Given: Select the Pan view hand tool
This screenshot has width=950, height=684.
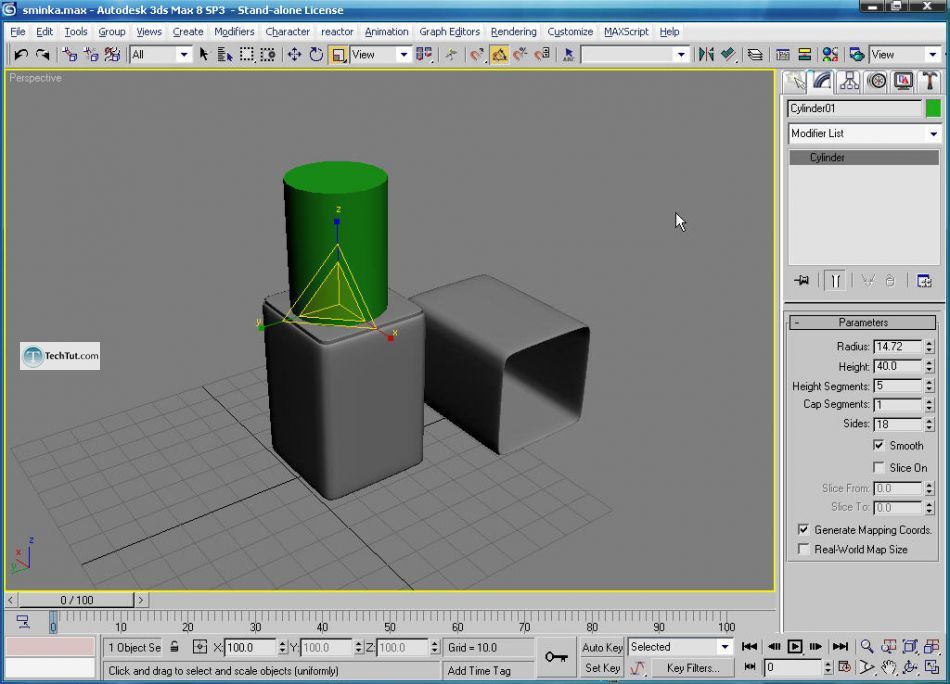Looking at the screenshot, I should [x=888, y=667].
